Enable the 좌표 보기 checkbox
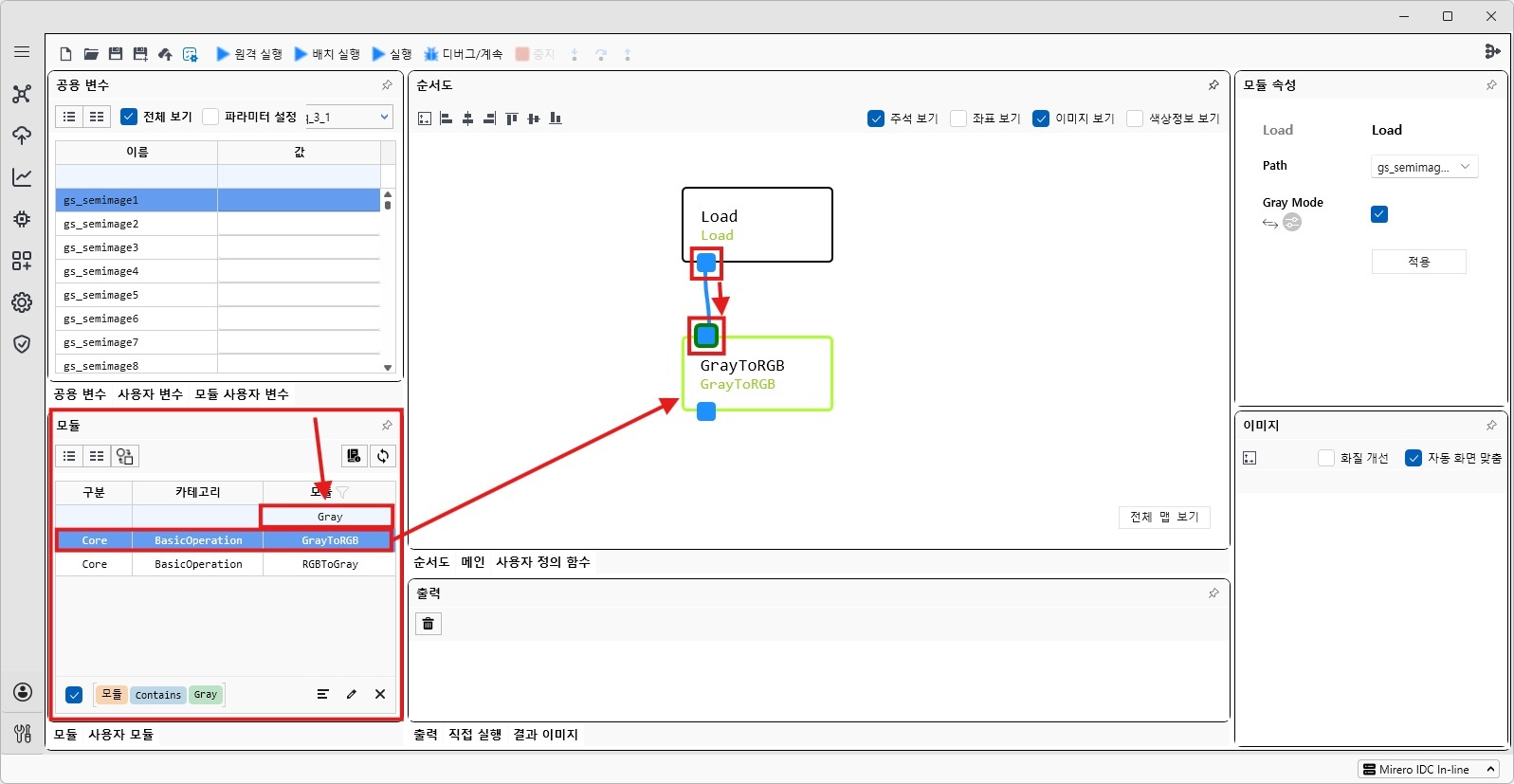Viewport: 1514px width, 784px height. point(958,119)
